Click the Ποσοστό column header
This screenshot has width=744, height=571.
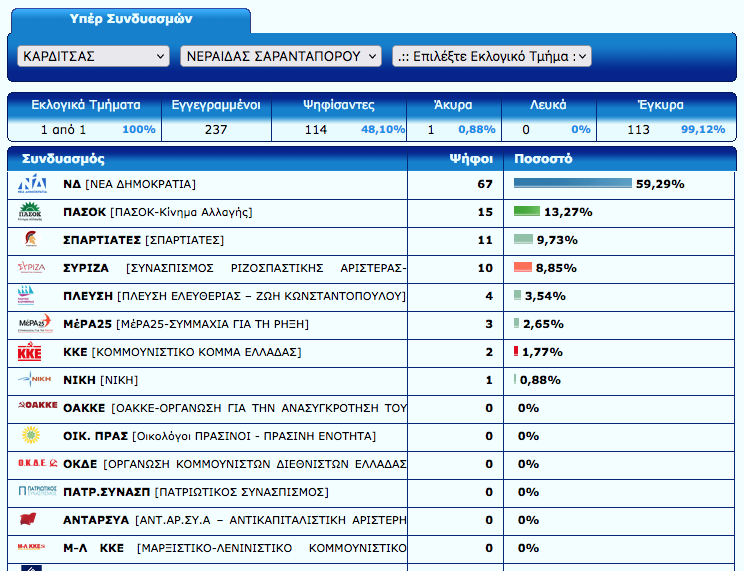coord(543,159)
